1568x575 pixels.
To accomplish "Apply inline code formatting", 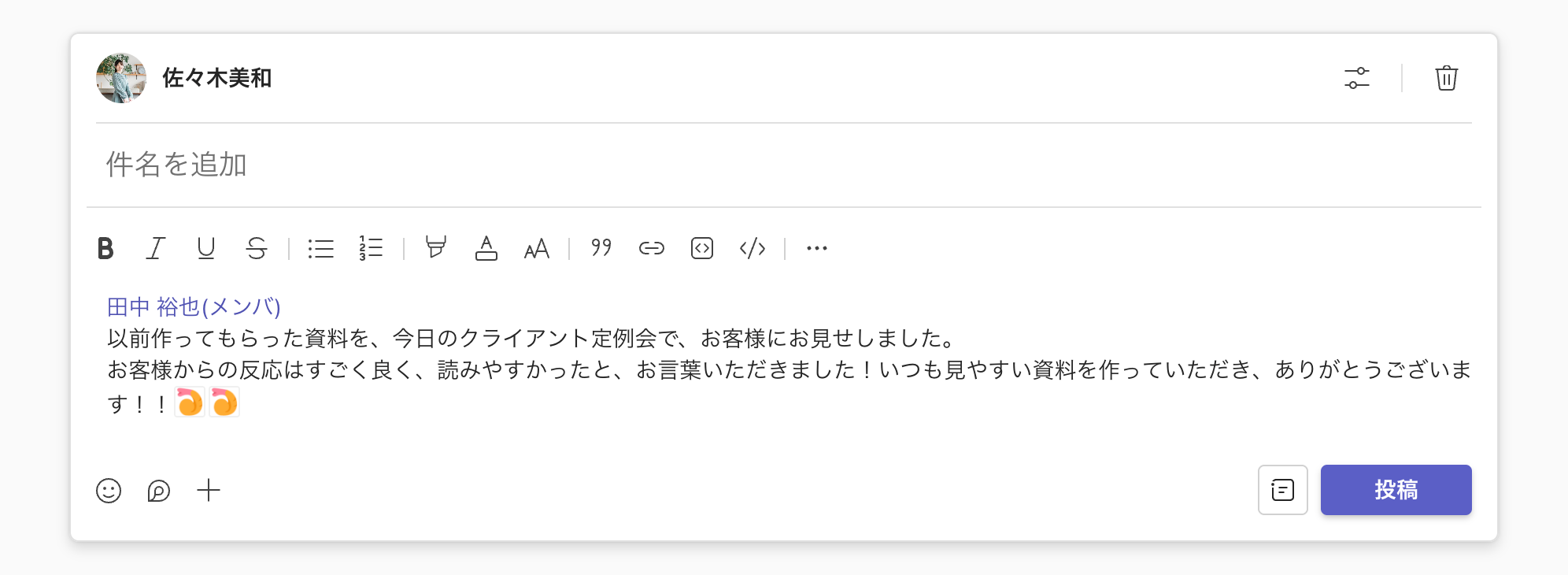I will (753, 248).
